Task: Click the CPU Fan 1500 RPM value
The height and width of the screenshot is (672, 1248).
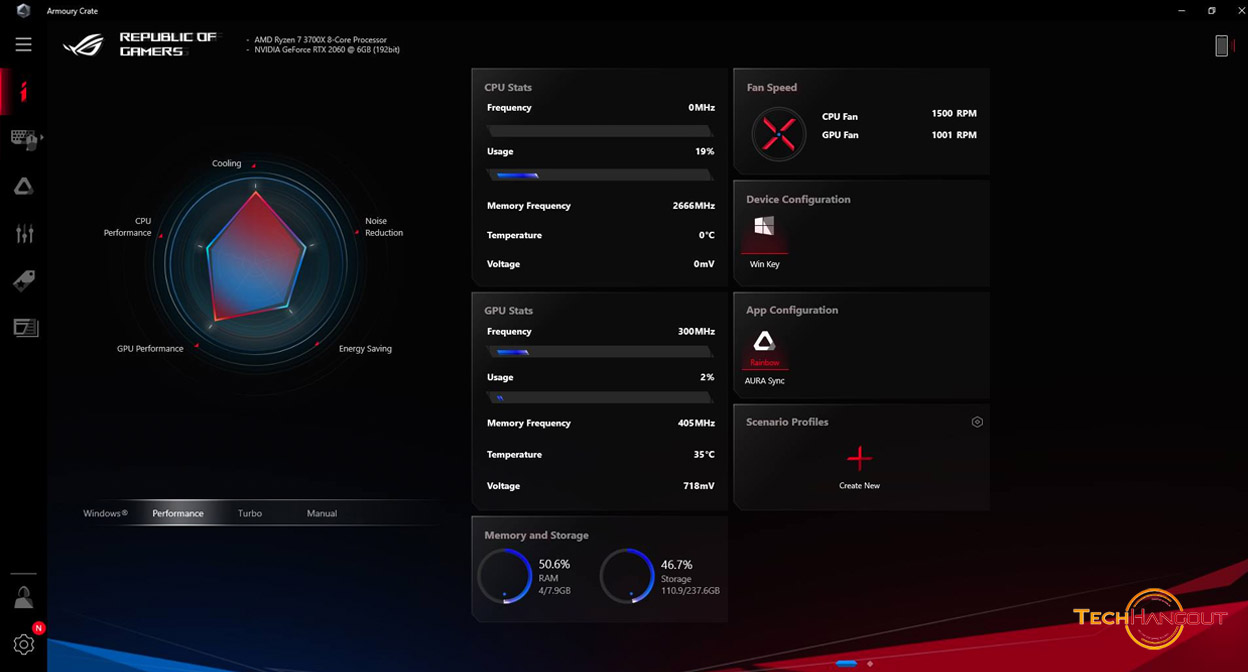Action: 954,114
